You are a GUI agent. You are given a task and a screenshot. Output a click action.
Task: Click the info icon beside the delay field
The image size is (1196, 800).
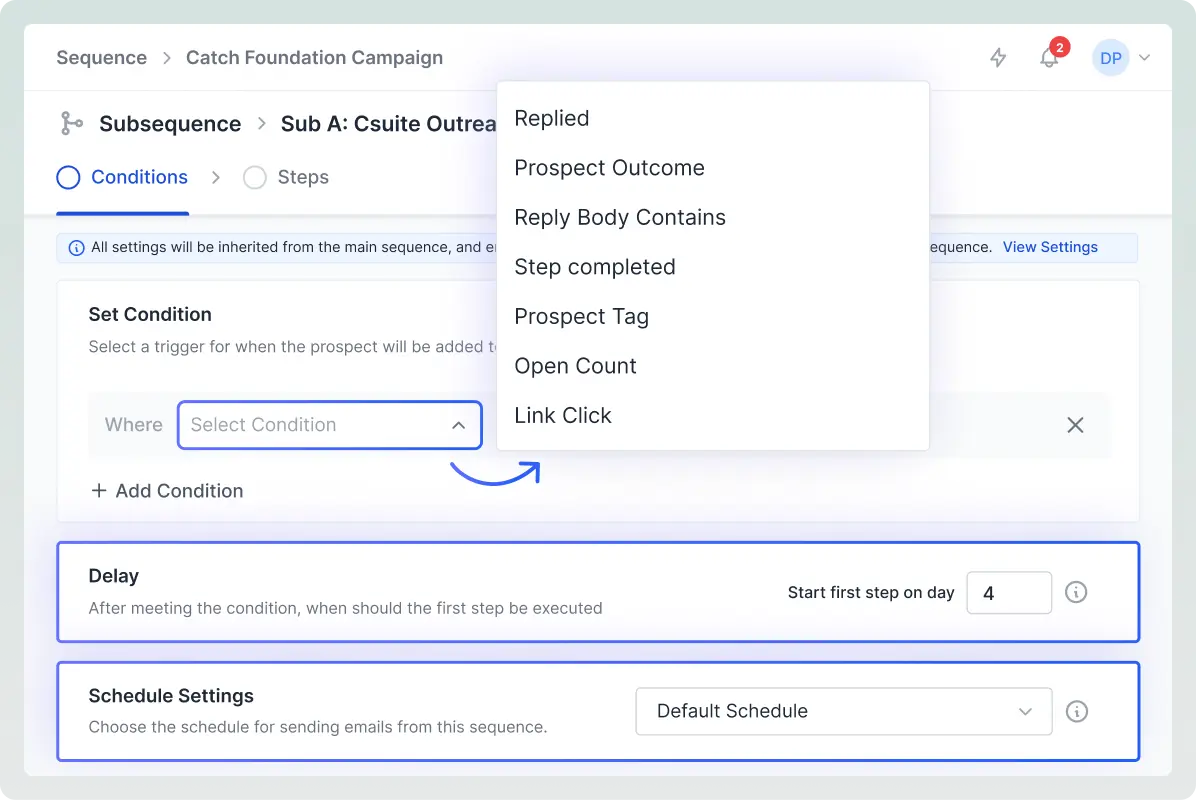[x=1076, y=592]
